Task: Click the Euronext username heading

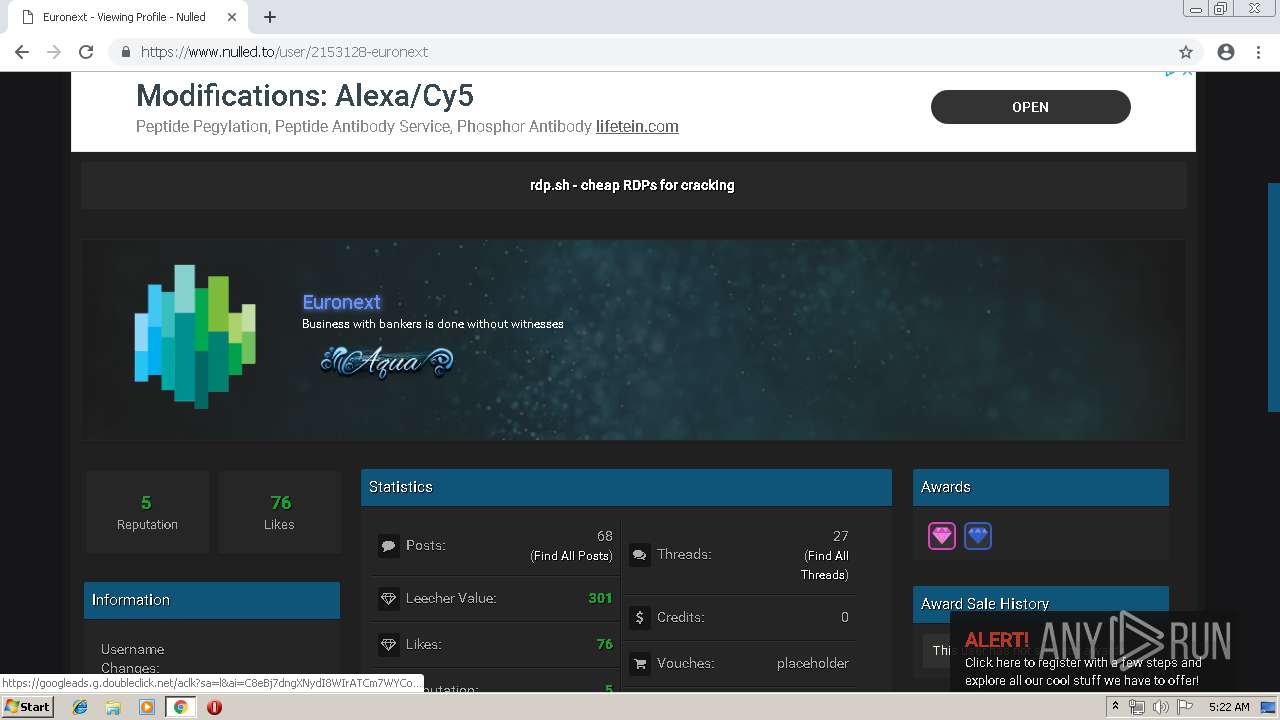Action: coord(341,302)
